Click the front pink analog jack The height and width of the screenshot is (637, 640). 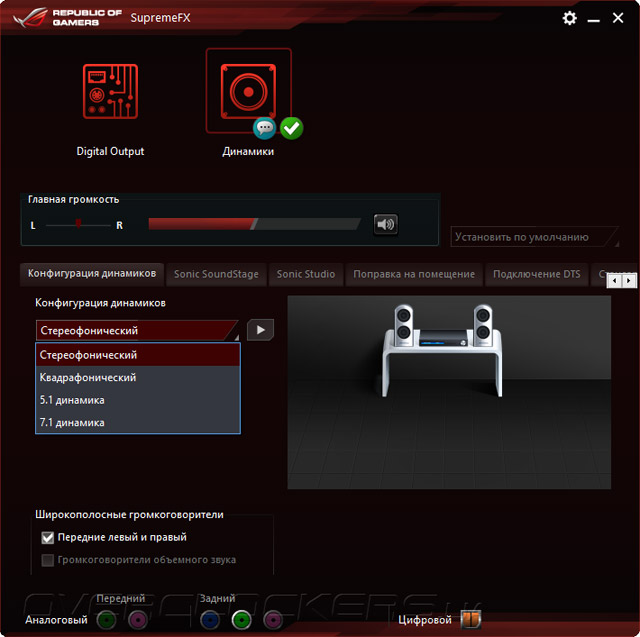tap(138, 620)
